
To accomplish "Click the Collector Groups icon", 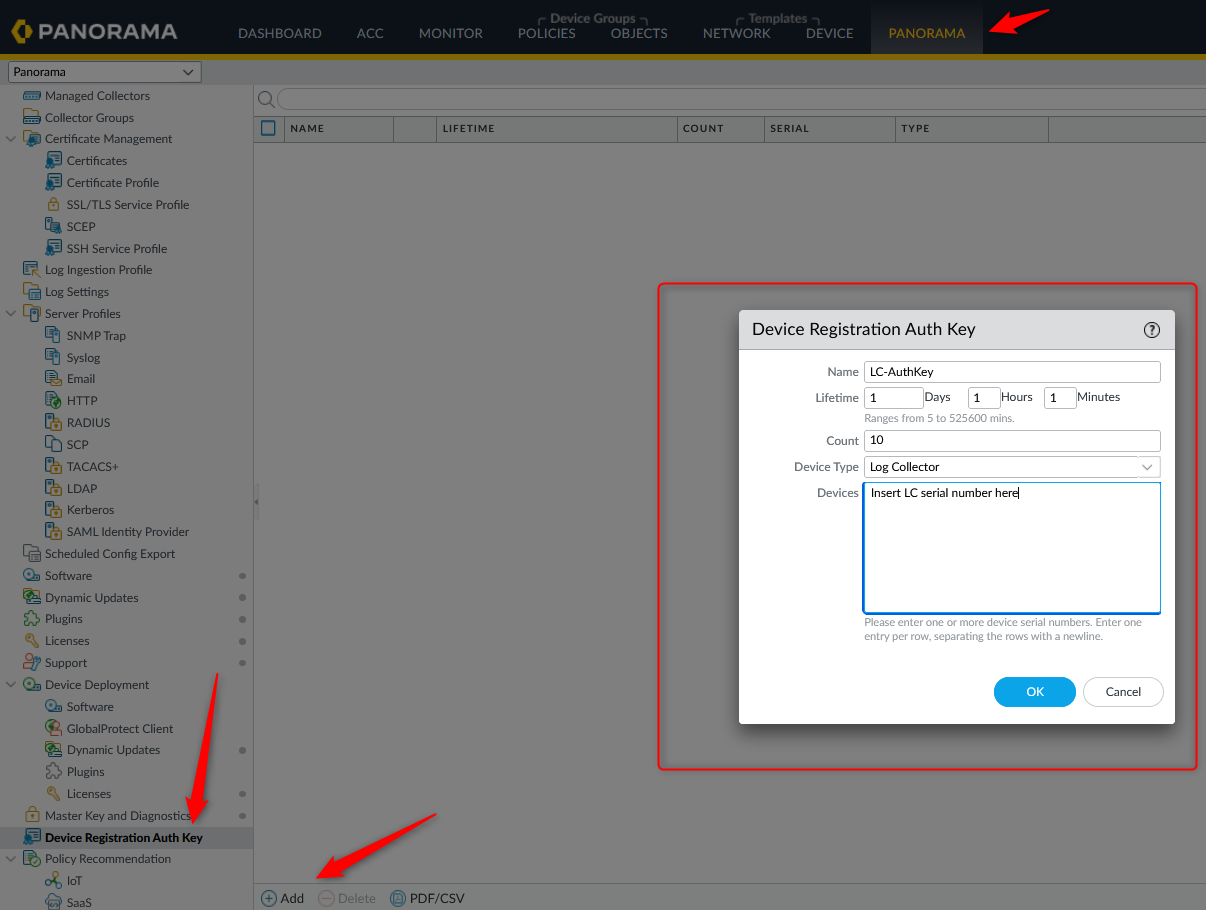I will click(32, 118).
